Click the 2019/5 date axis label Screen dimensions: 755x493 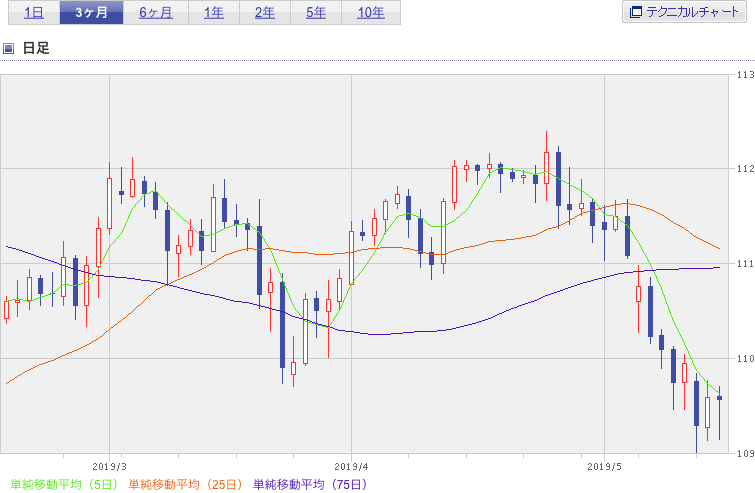604,467
